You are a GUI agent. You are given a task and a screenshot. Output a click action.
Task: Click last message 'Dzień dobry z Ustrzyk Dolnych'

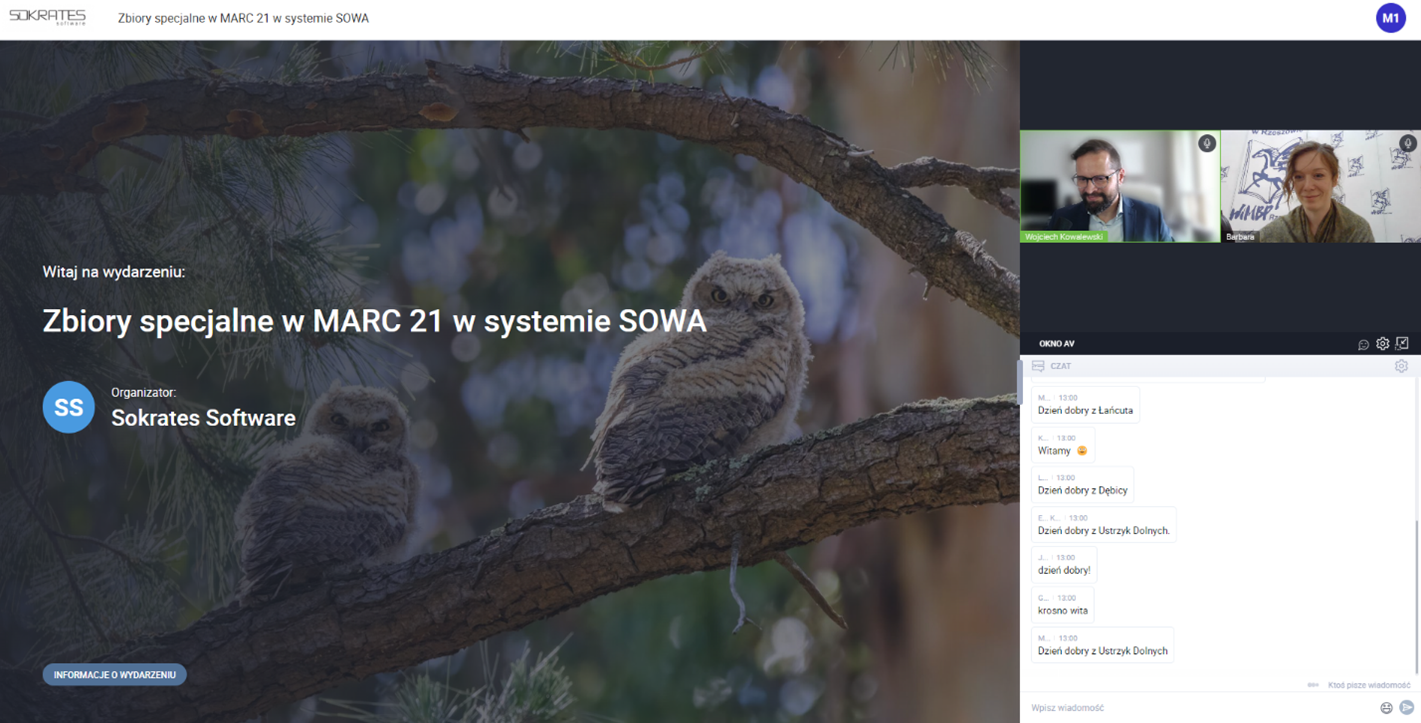pos(1102,645)
